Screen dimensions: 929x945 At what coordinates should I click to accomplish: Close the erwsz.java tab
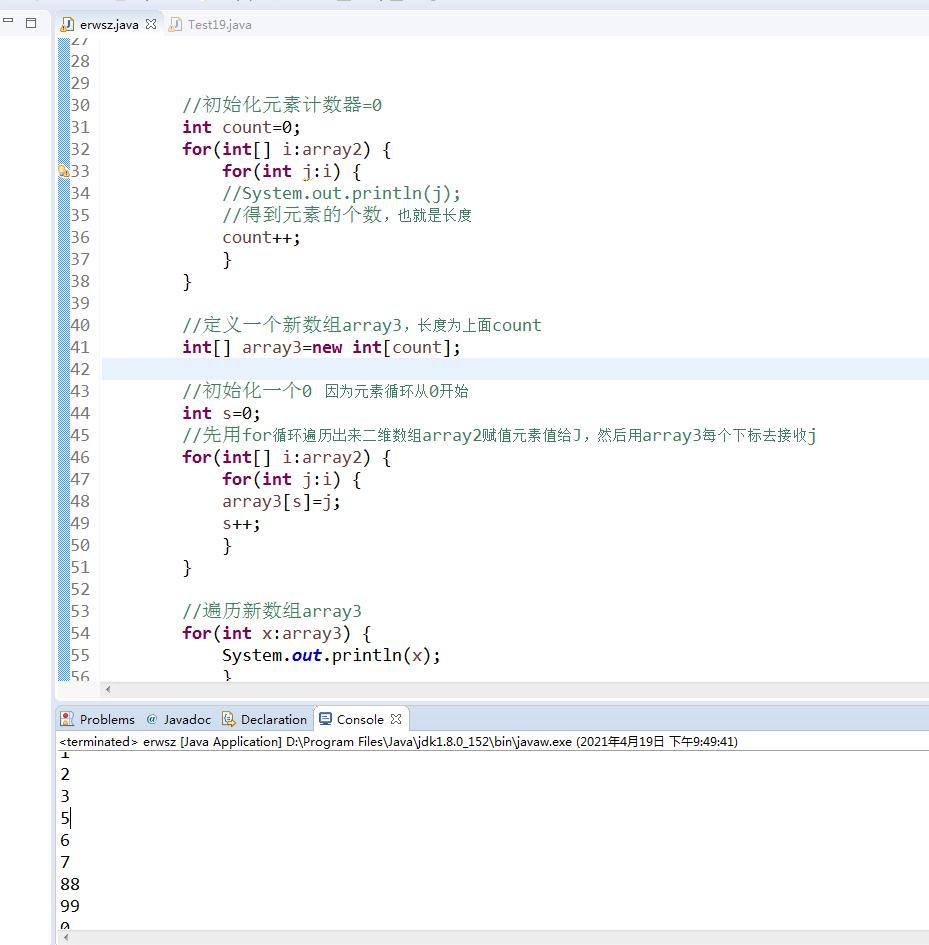(x=151, y=24)
